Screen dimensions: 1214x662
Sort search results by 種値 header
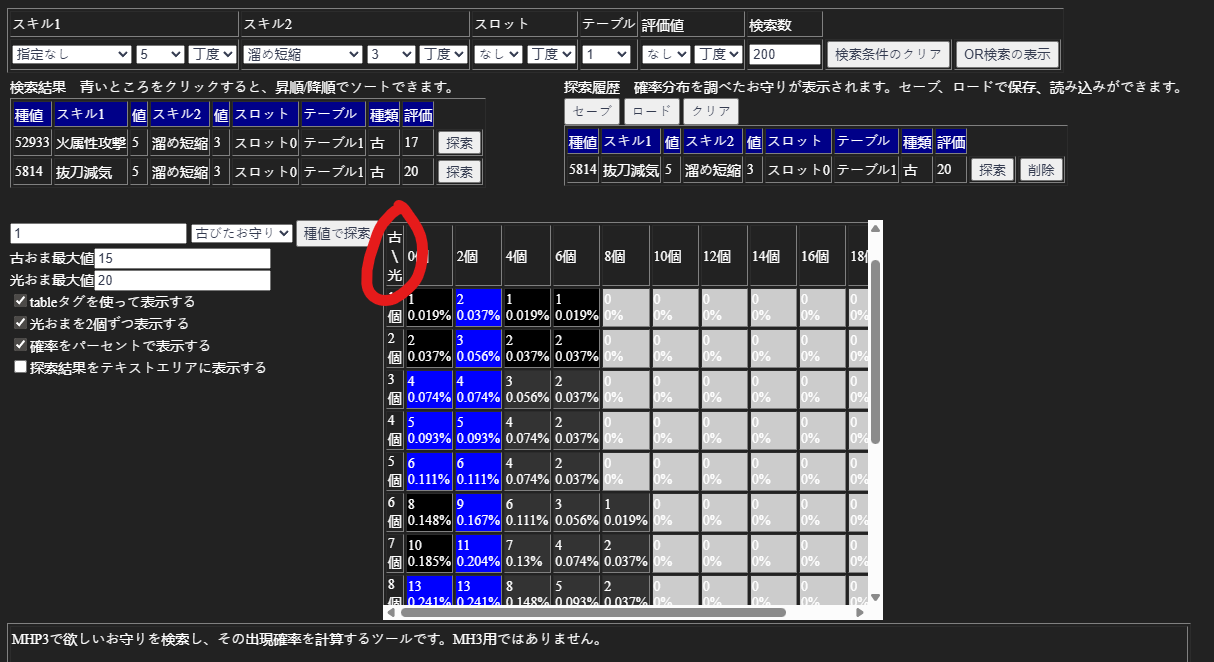pos(32,115)
